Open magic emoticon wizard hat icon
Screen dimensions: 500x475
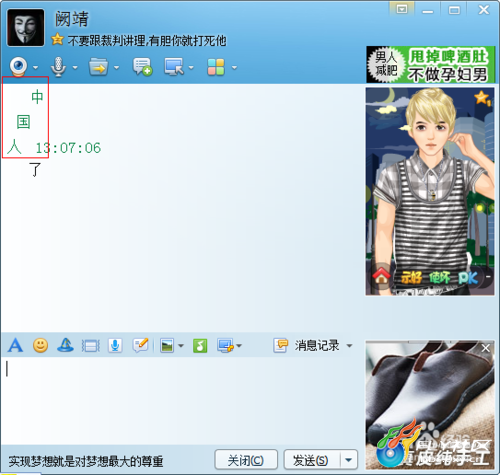coord(65,345)
